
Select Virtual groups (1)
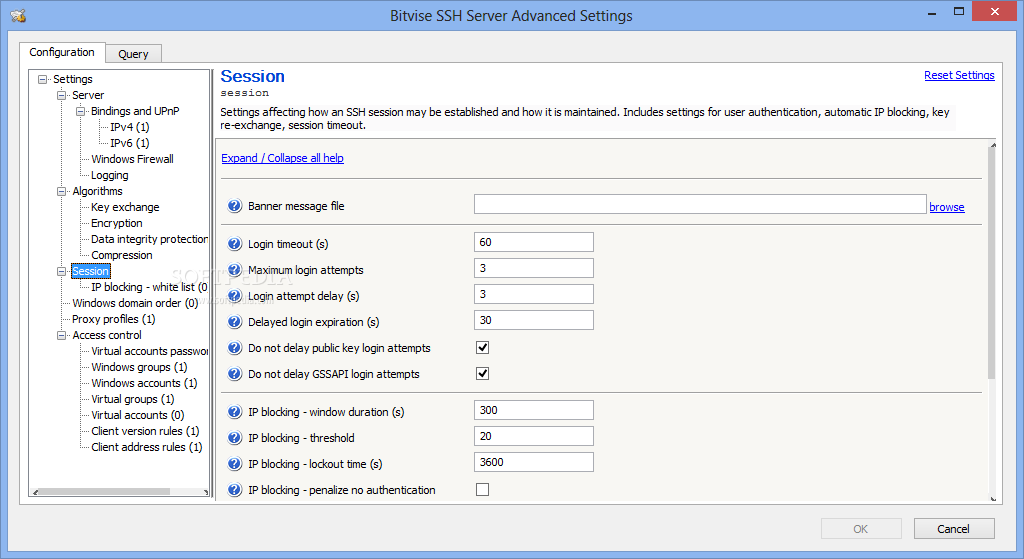(x=133, y=399)
